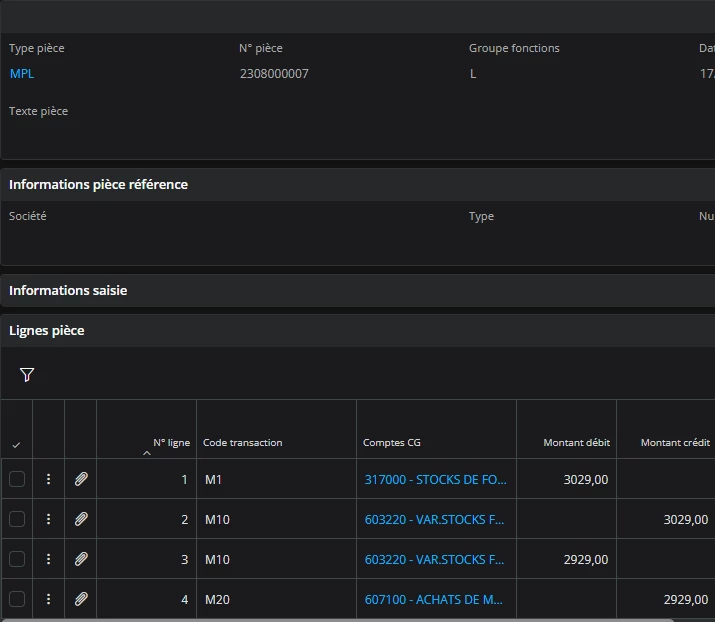
Task: Open the three-dot menu for line 4
Action: (x=48, y=599)
